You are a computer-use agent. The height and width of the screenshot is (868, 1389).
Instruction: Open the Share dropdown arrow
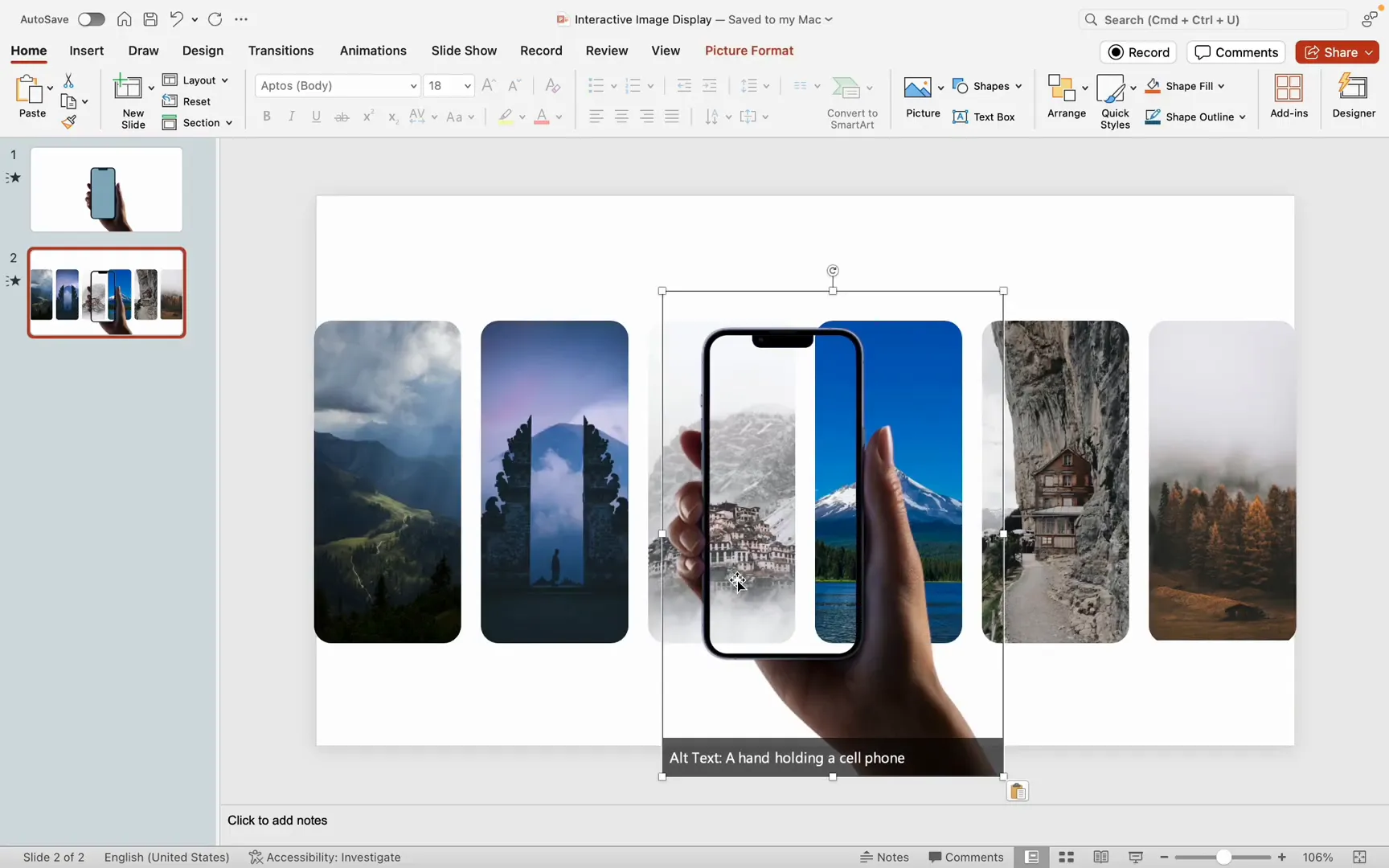[x=1369, y=52]
